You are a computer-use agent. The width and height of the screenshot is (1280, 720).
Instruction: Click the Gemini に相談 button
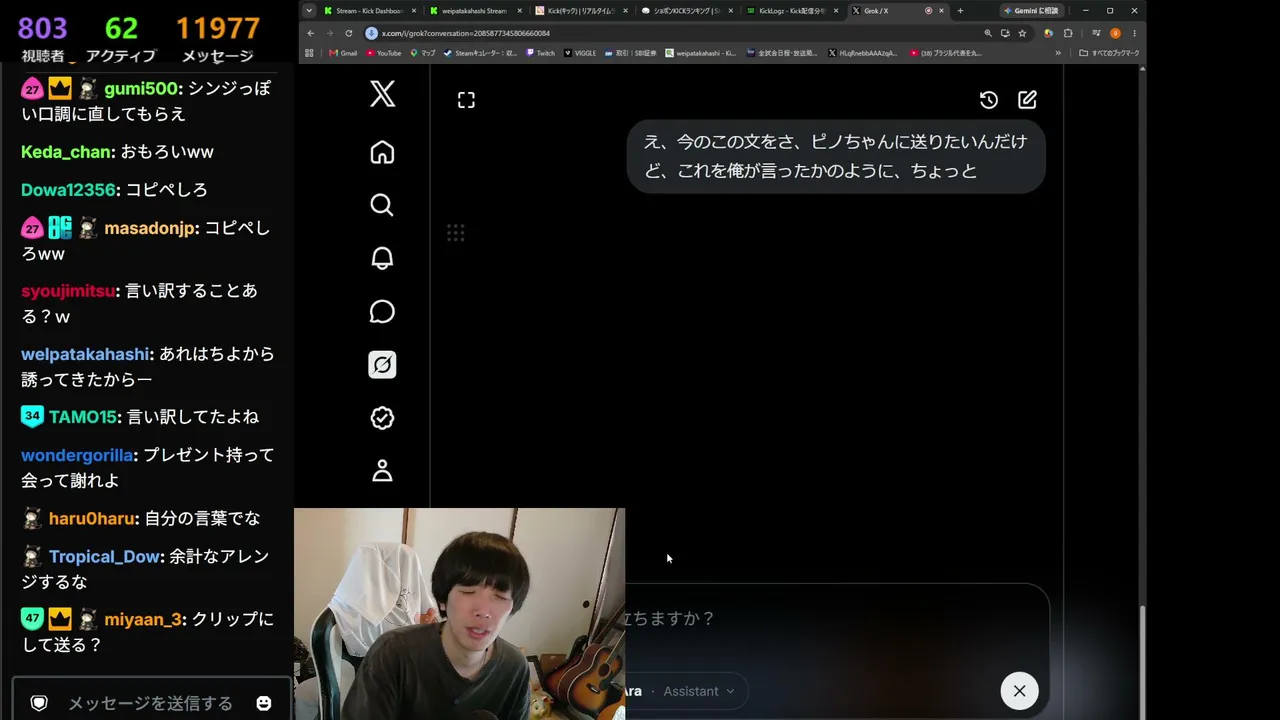point(1031,11)
